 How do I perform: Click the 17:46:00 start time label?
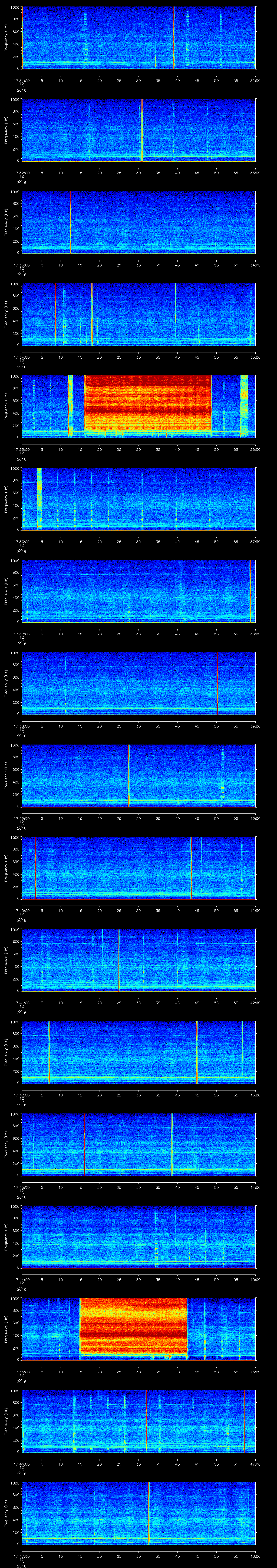21,1464
